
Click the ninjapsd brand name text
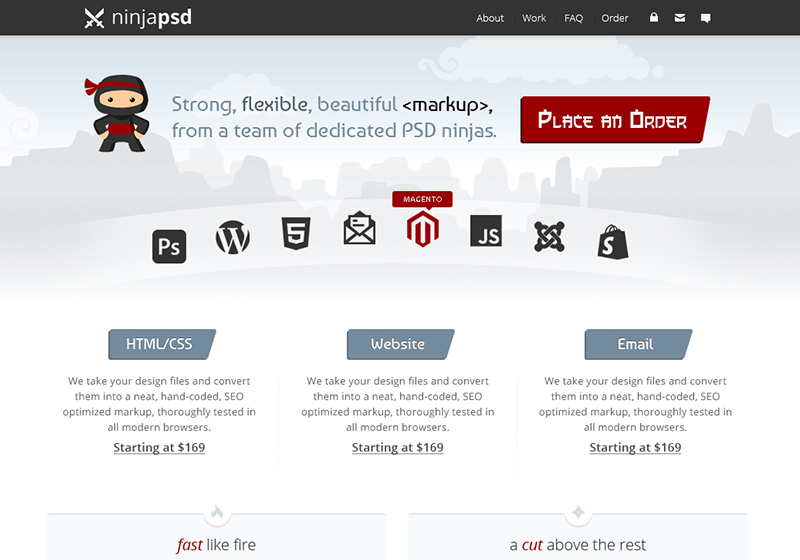tap(152, 18)
